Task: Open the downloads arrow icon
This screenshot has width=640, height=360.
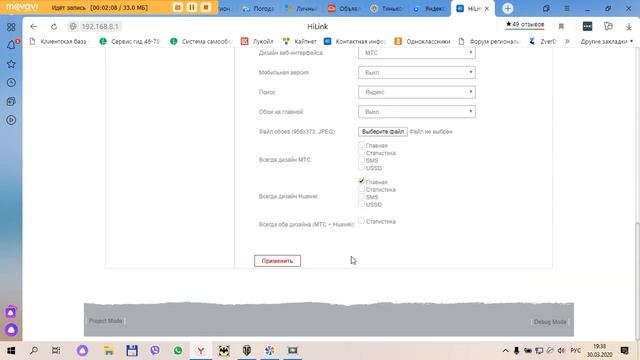Action: (x=629, y=27)
